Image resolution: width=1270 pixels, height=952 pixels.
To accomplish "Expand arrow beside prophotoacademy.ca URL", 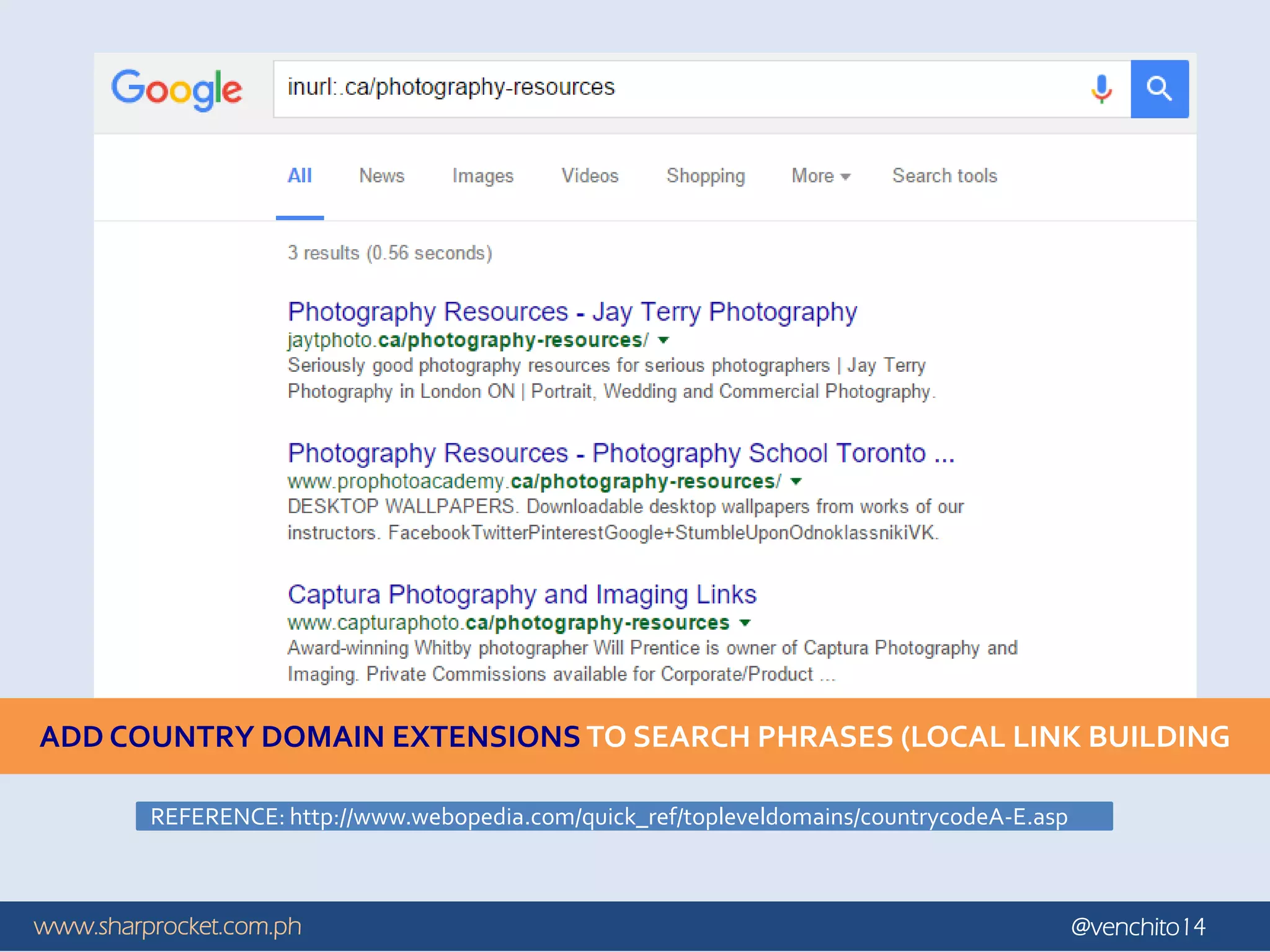I will 797,482.
